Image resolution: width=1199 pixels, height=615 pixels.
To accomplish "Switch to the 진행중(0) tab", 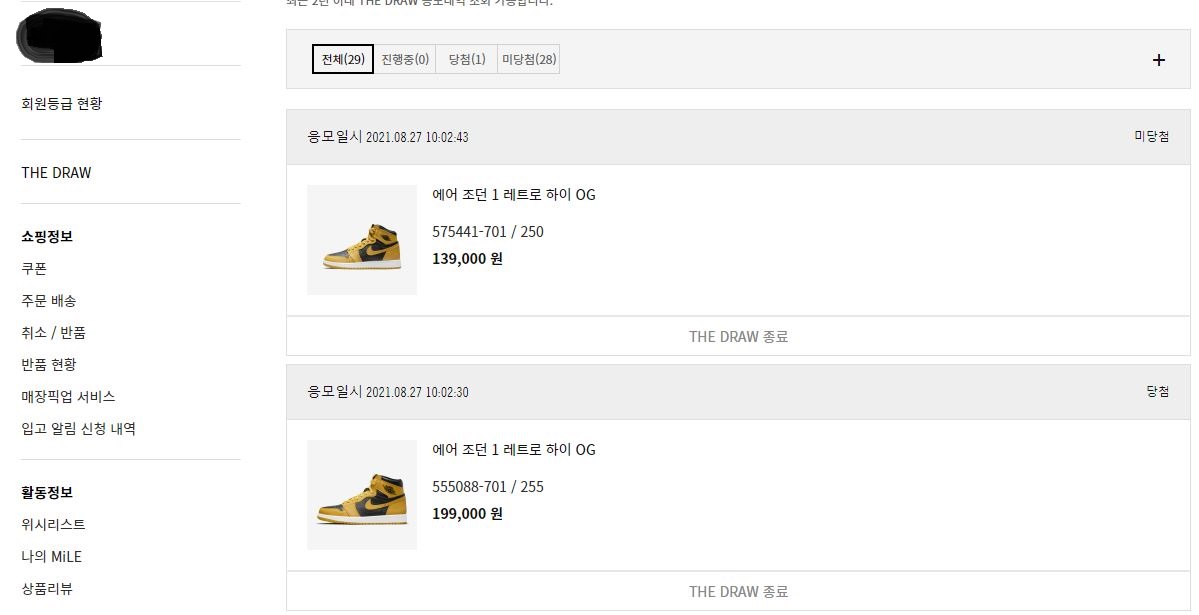I will (x=405, y=59).
